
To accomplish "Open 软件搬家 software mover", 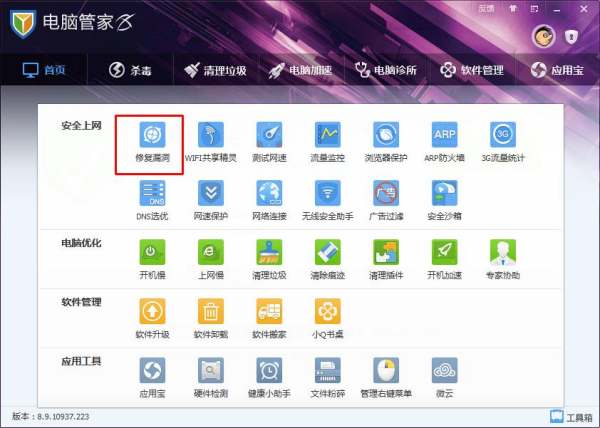I will pyautogui.click(x=269, y=319).
